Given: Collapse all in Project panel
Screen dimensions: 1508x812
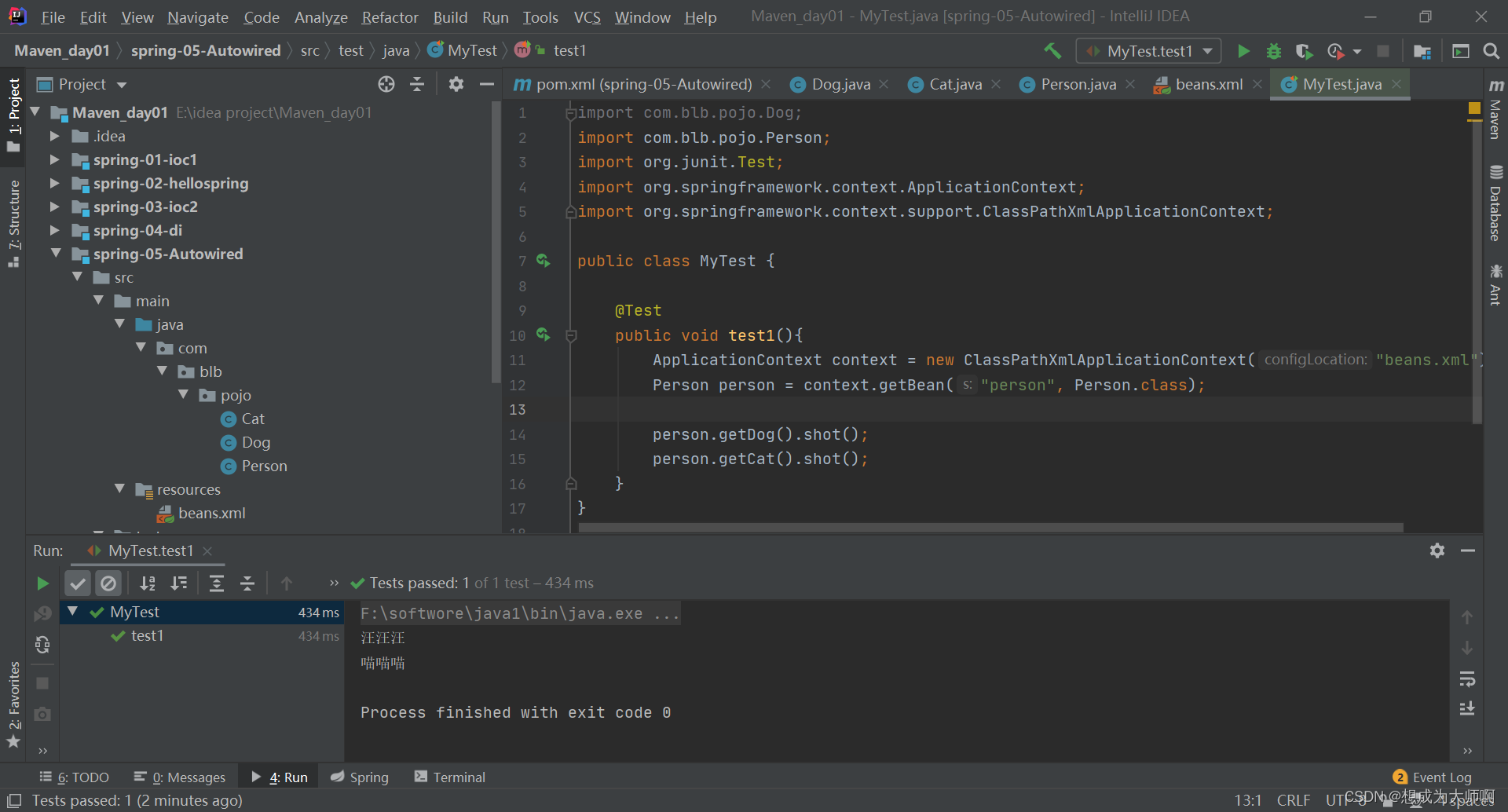Looking at the screenshot, I should click(x=417, y=84).
